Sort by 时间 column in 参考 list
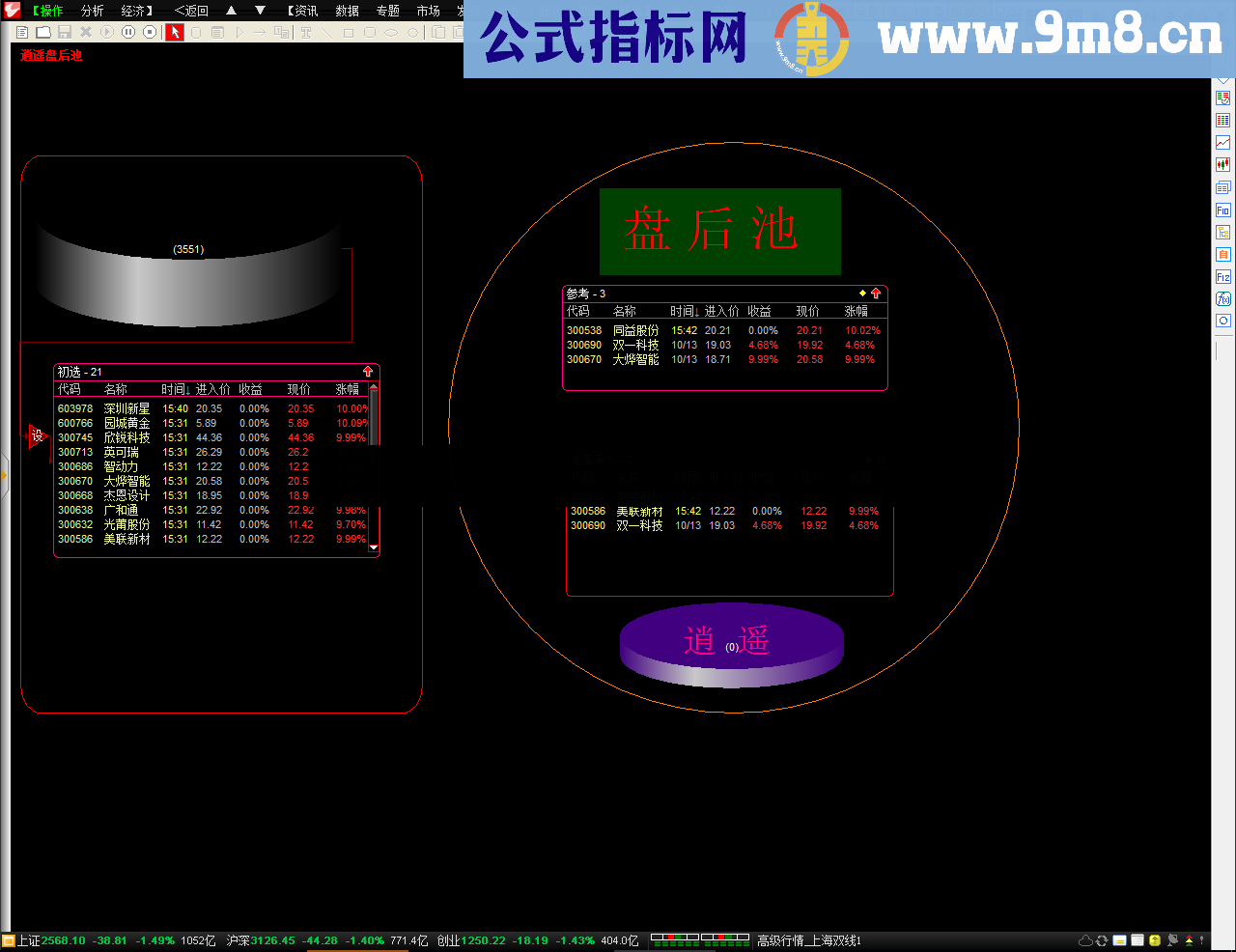 [683, 311]
